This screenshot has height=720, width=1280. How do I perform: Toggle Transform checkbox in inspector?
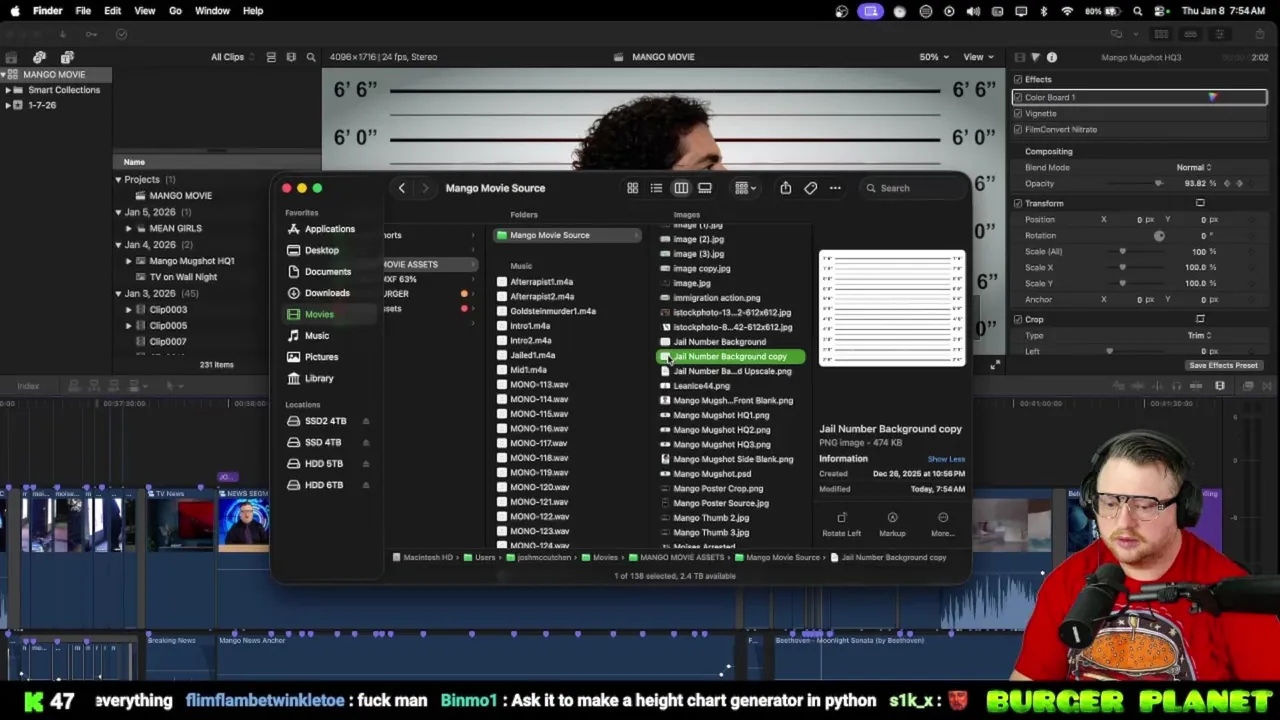click(1018, 203)
